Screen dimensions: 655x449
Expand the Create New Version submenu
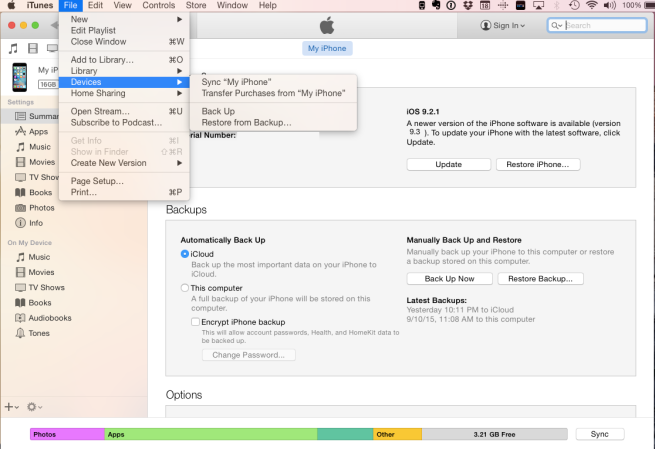[x=126, y=163]
